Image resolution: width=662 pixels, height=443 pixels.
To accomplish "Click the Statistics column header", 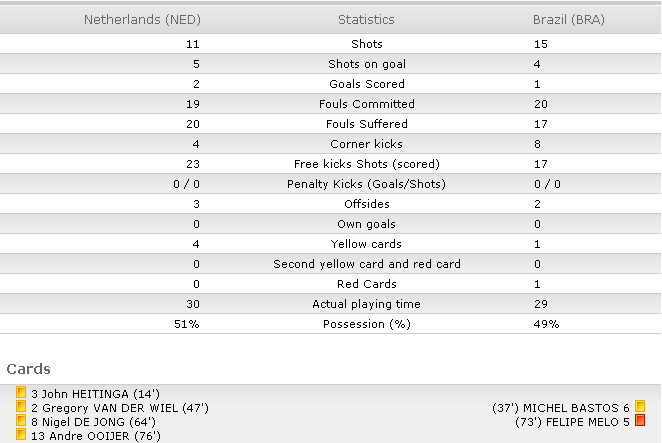I will 366,19.
